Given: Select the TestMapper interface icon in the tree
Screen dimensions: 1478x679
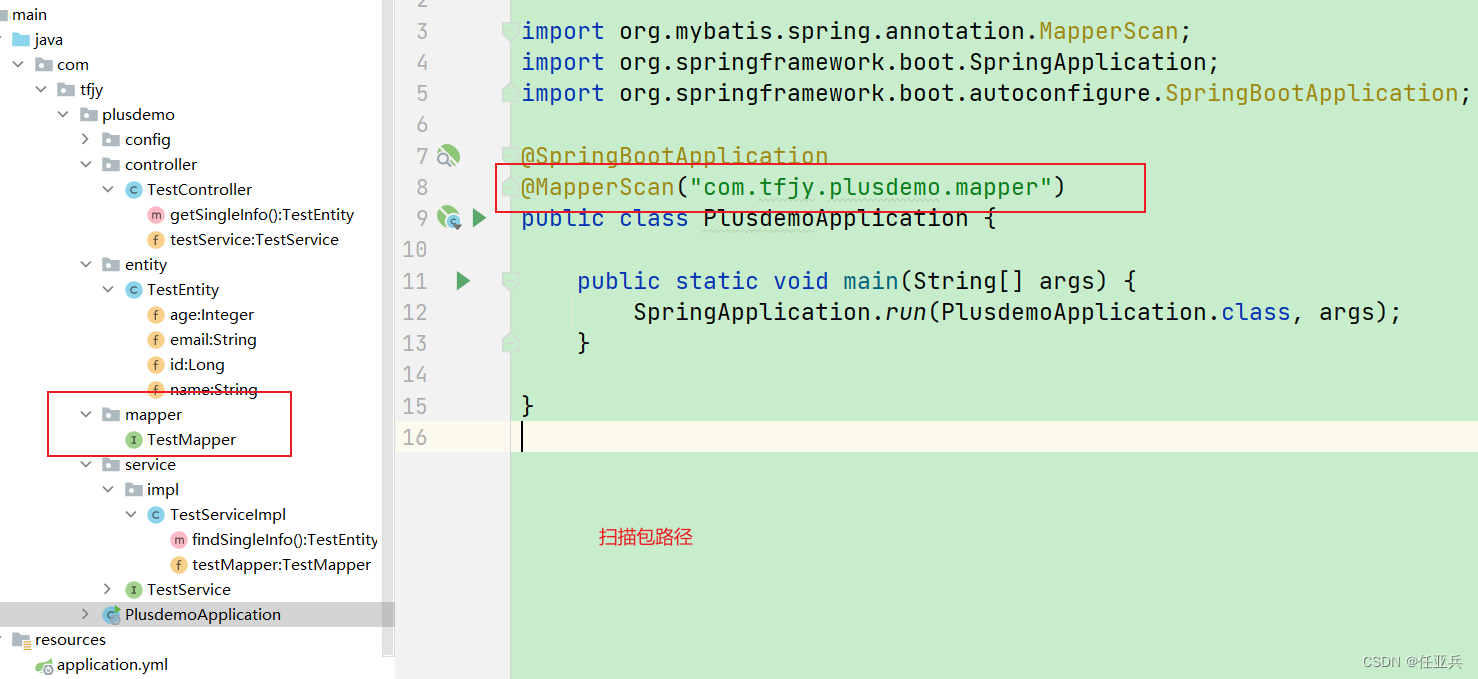Looking at the screenshot, I should [133, 440].
